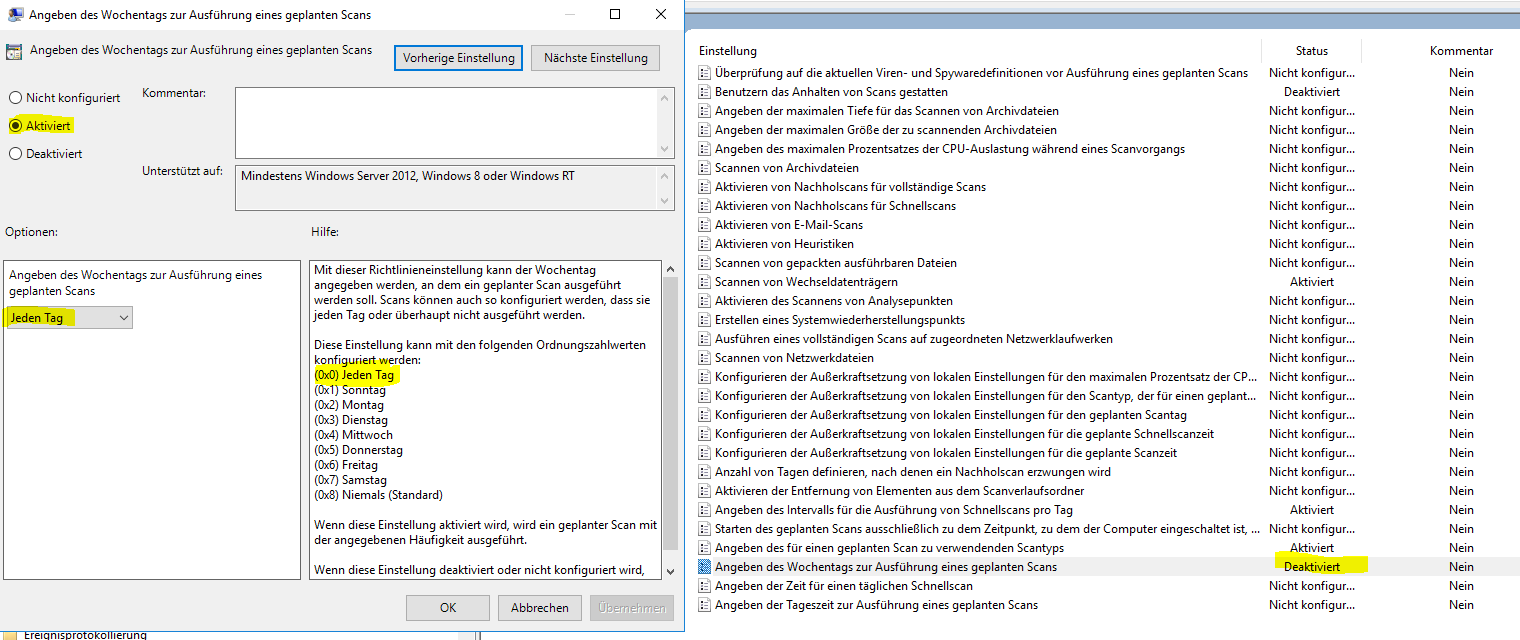Select the Nicht konfiguriert radio button
Viewport: 1520px width, 640px height.
[x=15, y=98]
